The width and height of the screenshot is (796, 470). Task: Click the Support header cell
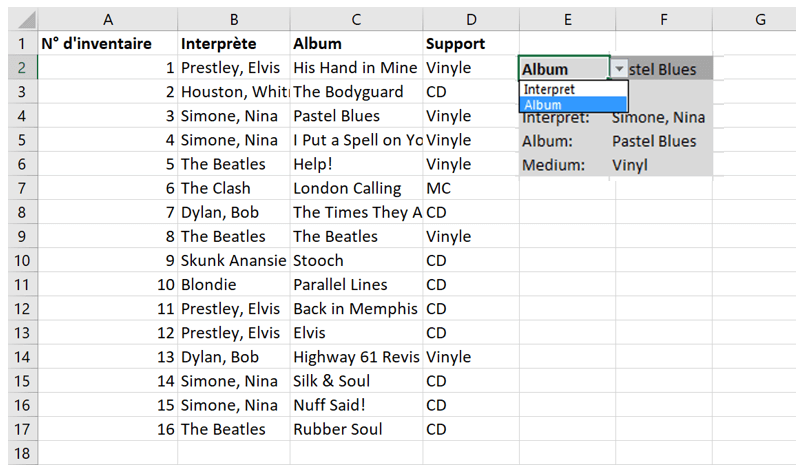471,44
